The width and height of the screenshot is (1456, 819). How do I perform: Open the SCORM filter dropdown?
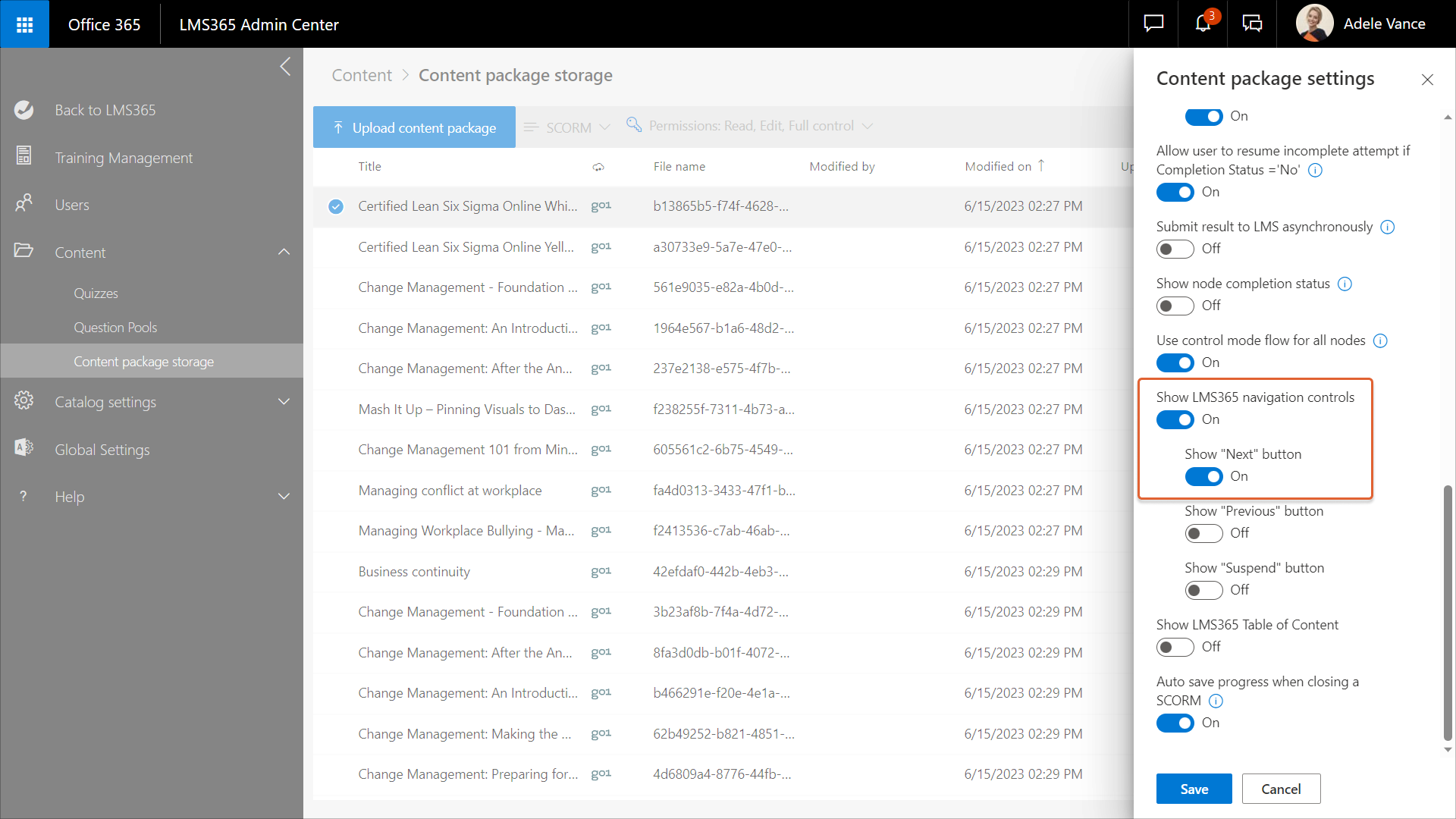click(x=569, y=127)
